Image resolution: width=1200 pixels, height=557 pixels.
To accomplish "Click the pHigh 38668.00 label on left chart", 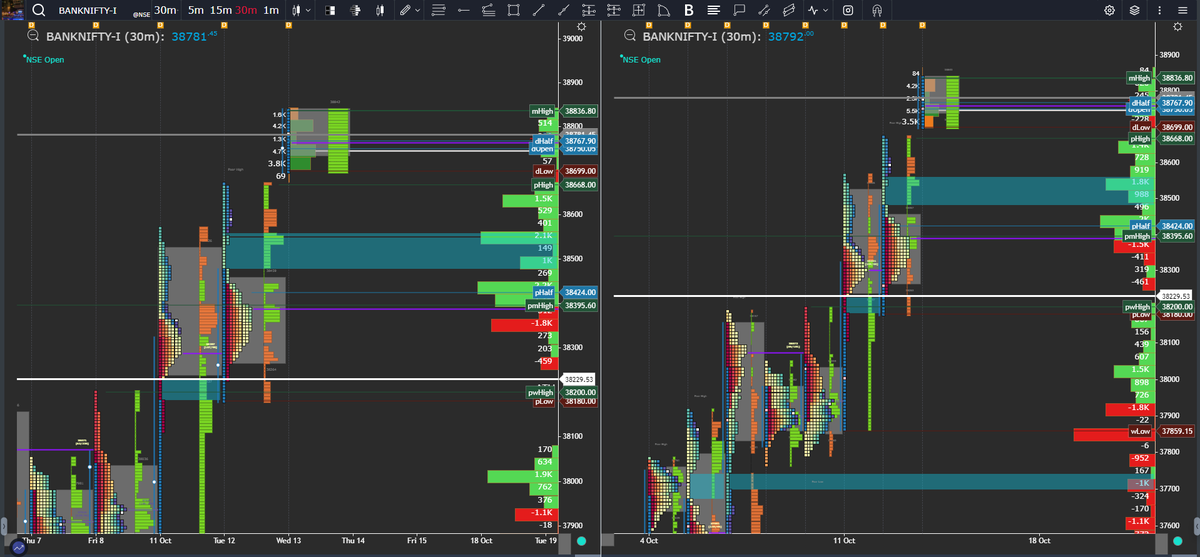I will 564,185.
